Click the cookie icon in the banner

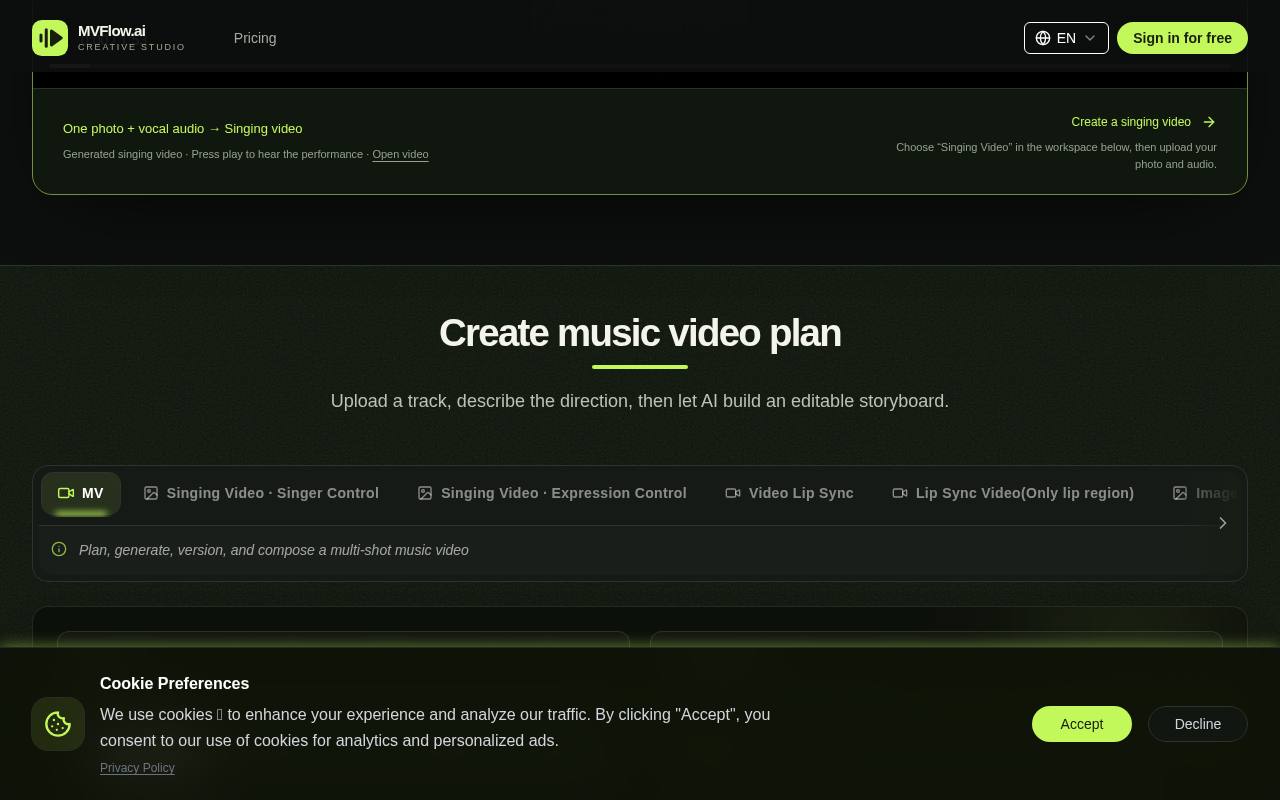58,724
